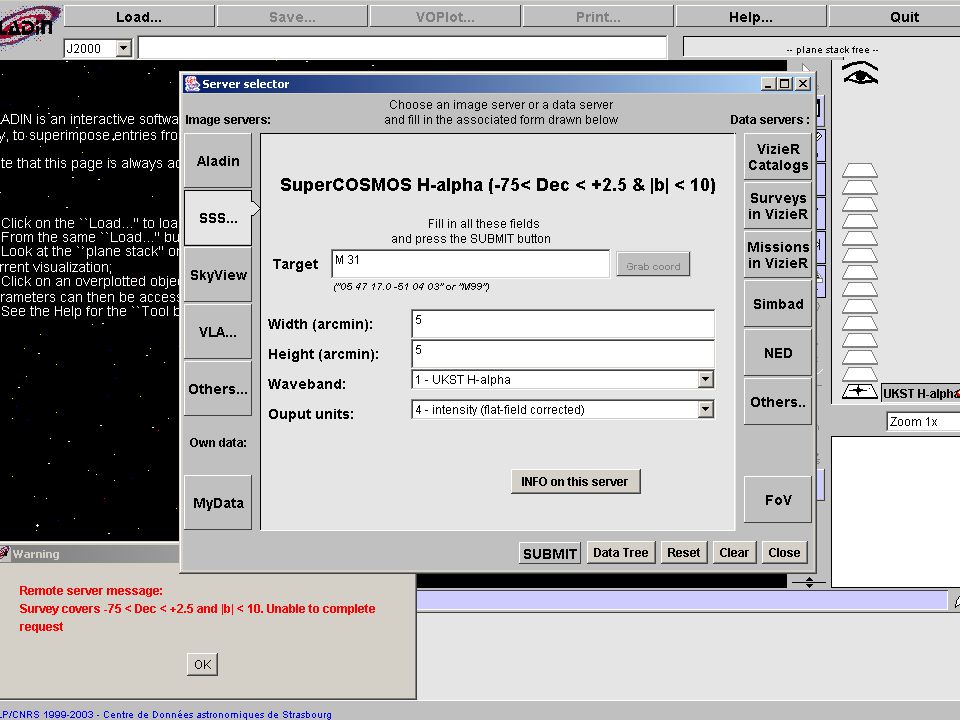The width and height of the screenshot is (960, 720).
Task: Open Missions in VizieR data server
Action: point(778,255)
